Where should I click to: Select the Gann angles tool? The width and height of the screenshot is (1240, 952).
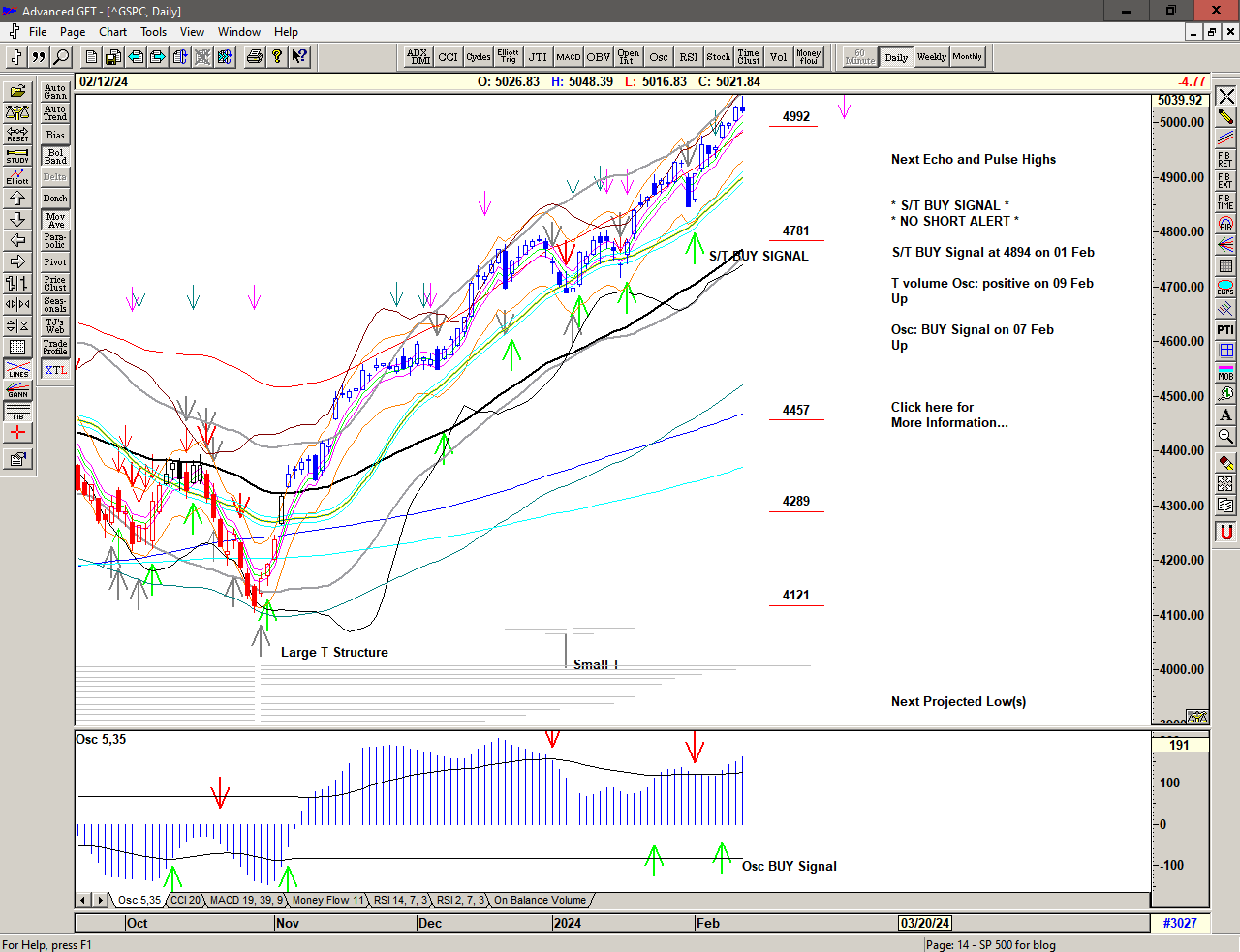[17, 390]
